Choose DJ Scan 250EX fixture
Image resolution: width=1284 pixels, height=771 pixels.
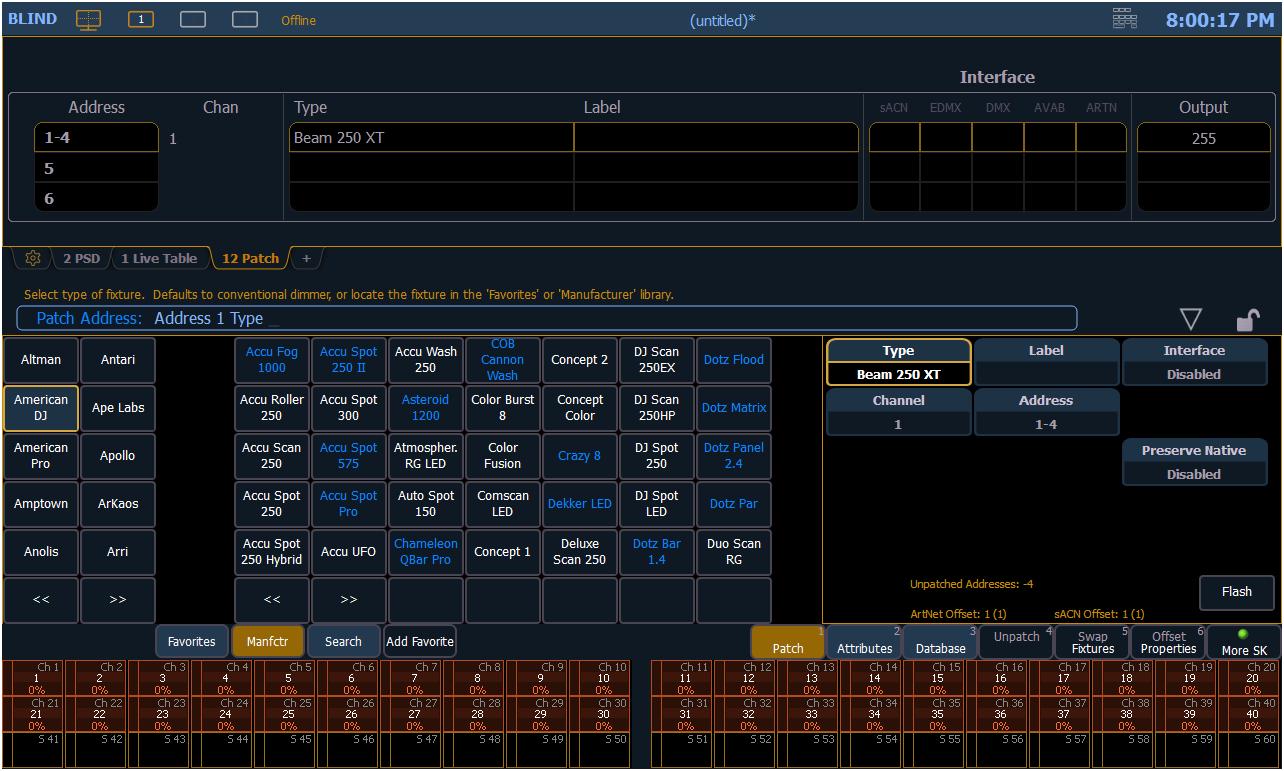[657, 360]
